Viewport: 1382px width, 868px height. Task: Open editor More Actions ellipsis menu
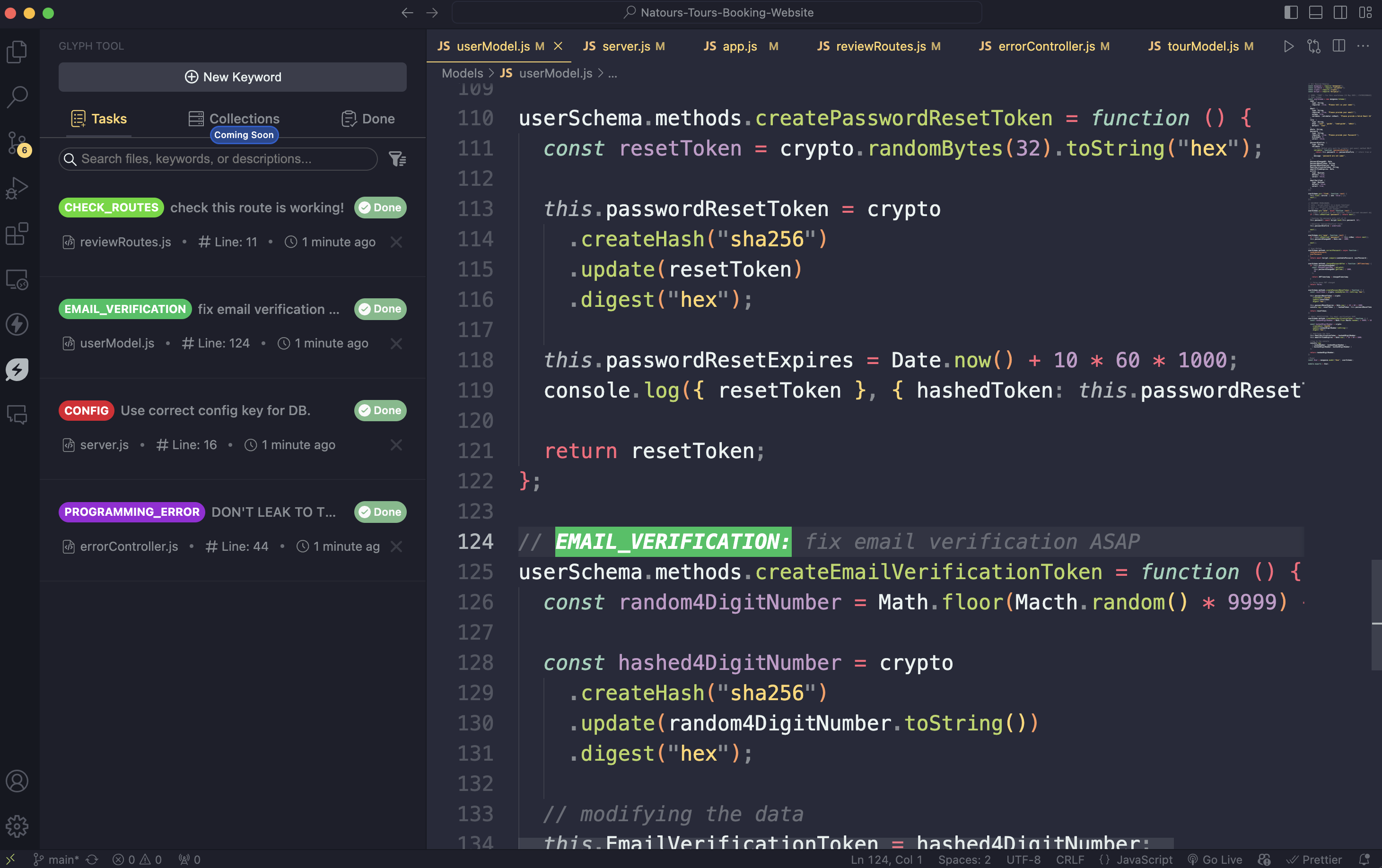(1363, 46)
